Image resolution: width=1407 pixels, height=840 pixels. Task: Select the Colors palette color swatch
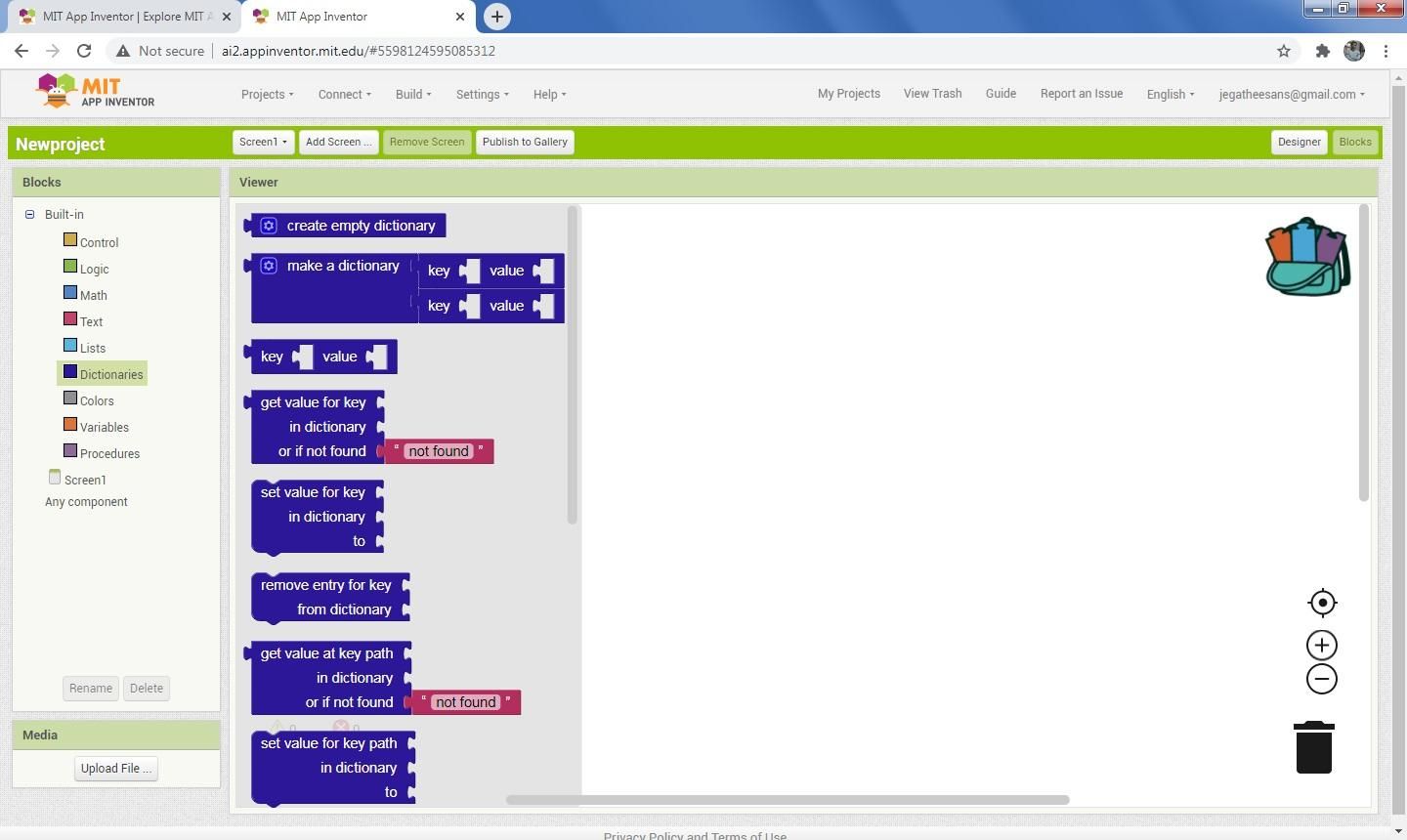70,398
